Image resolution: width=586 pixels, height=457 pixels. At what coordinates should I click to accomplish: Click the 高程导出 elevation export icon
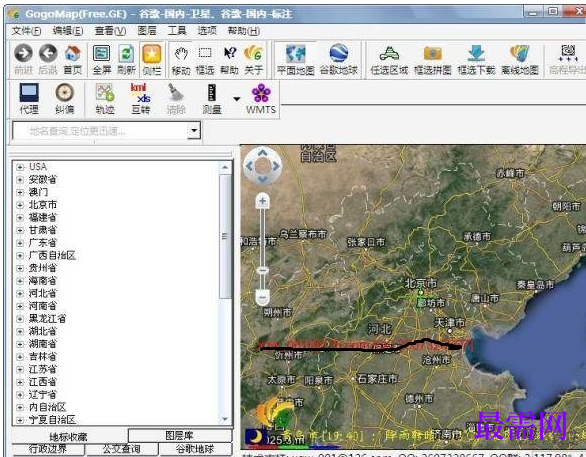[x=568, y=53]
